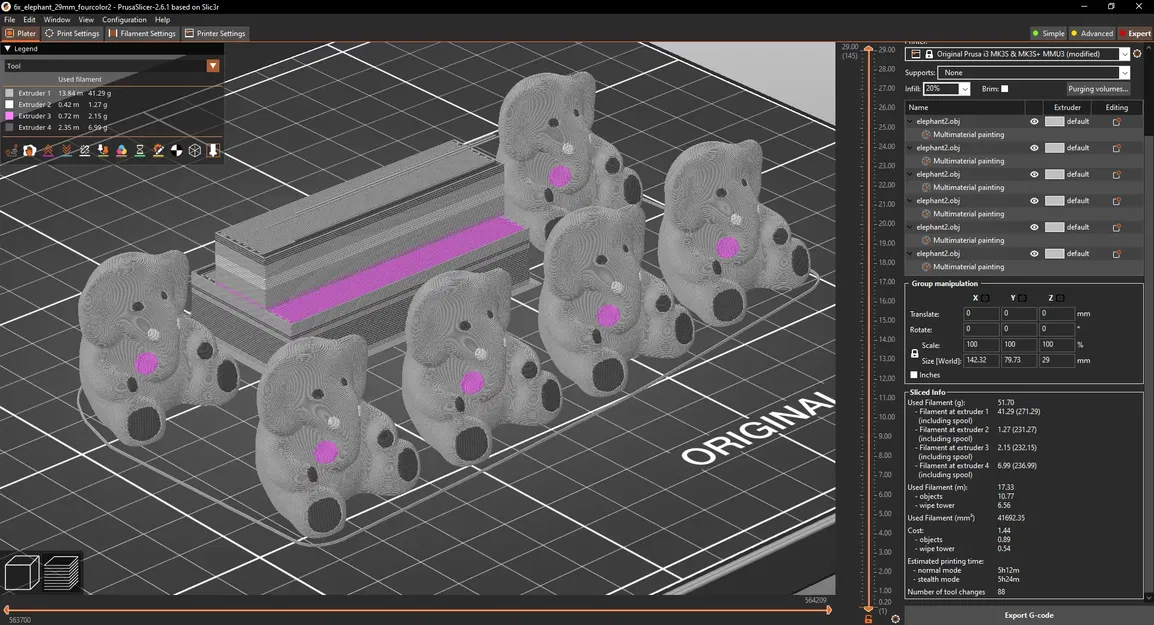Screen dimensions: 1154x625
Task: Click extruder color swatch of first elephant2.obj
Action: 1055,121
